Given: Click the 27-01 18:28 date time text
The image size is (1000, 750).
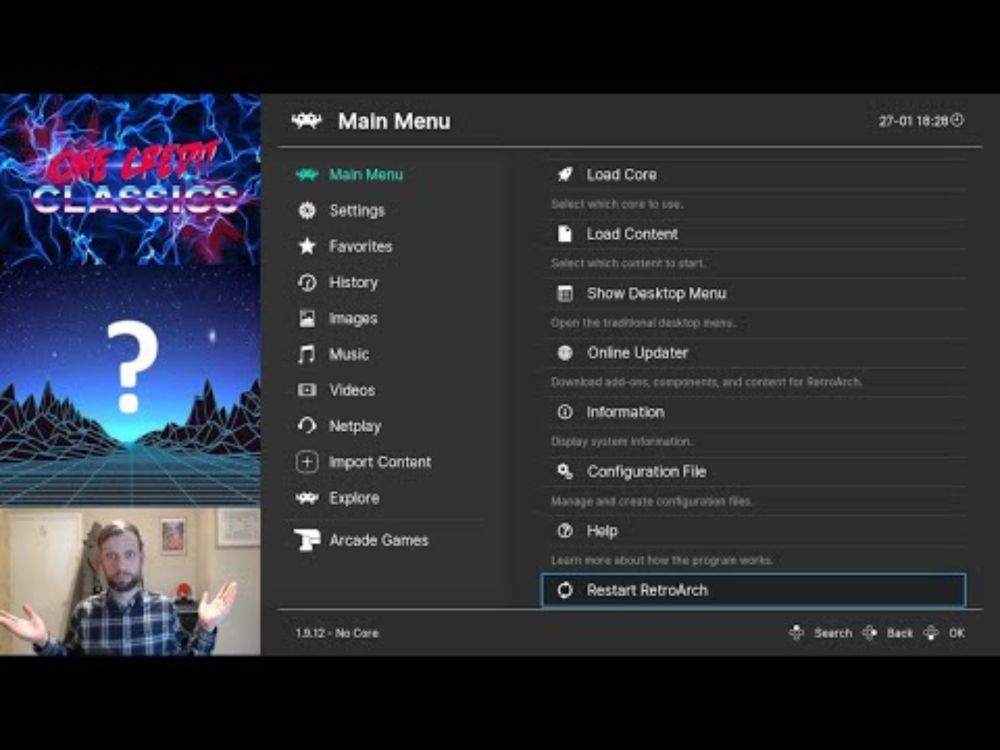Looking at the screenshot, I should coord(913,121).
